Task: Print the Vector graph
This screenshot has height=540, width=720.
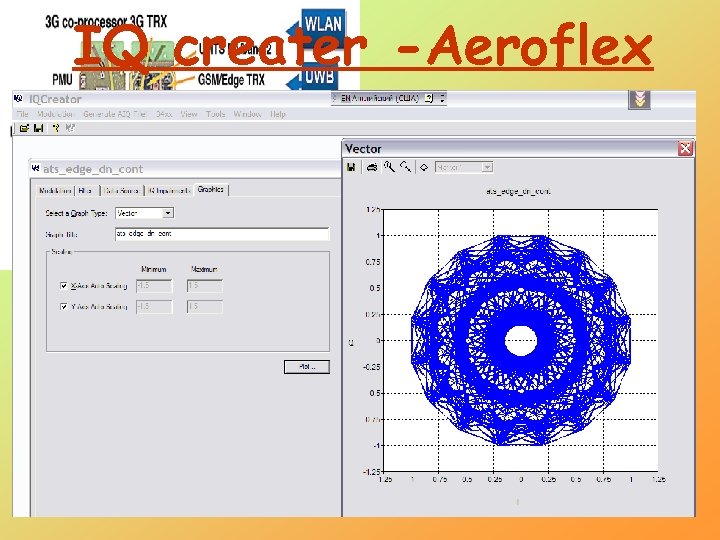Action: pyautogui.click(x=372, y=167)
